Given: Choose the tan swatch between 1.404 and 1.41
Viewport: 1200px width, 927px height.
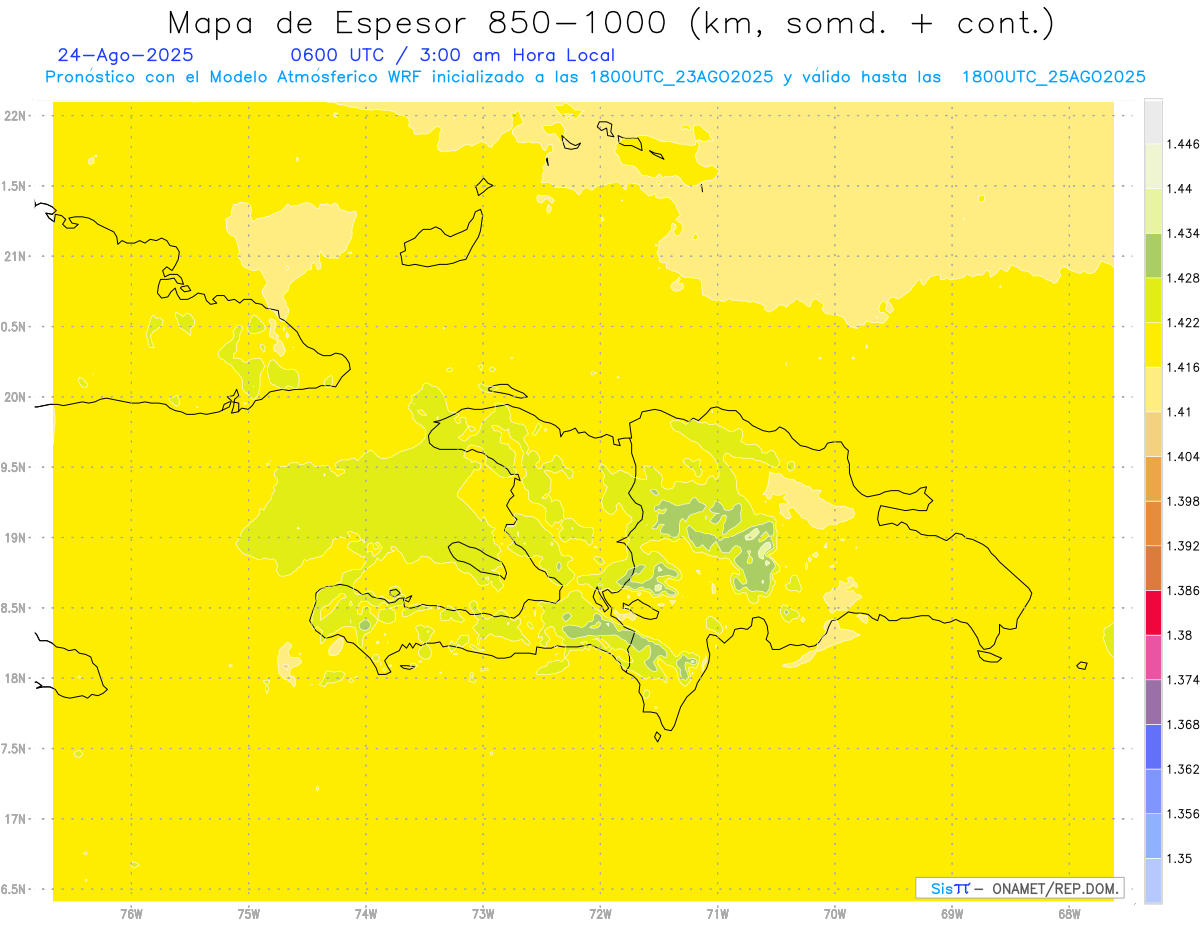Looking at the screenshot, I should (x=1153, y=434).
